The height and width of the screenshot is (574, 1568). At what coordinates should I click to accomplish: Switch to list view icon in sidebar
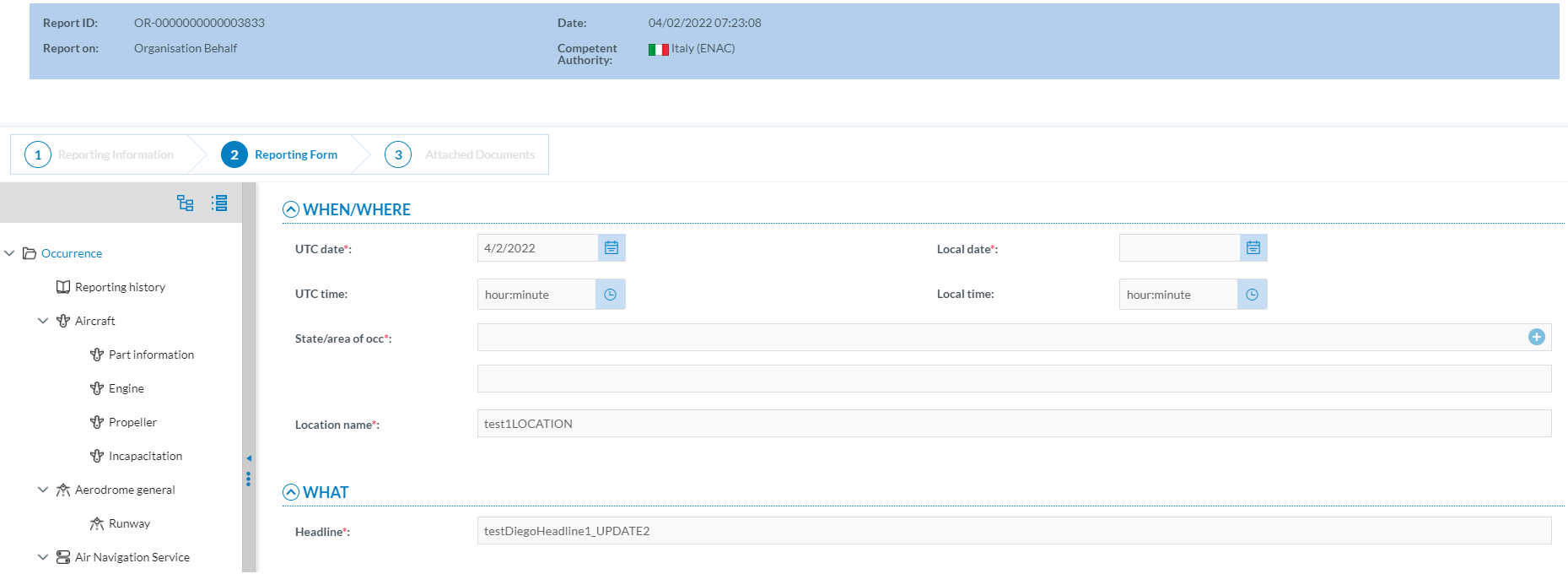219,203
